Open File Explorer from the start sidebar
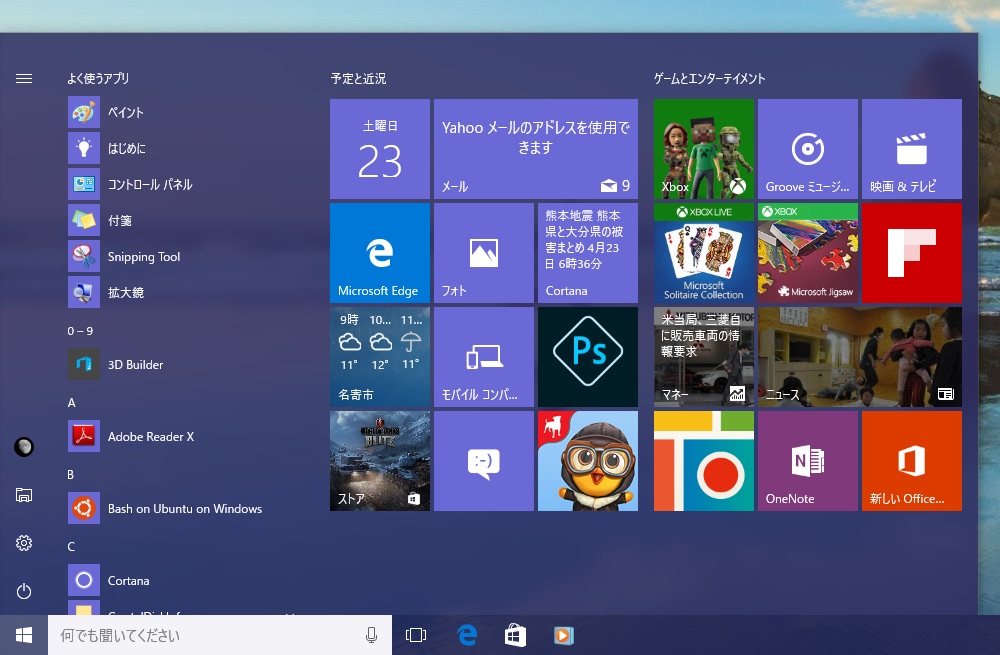Screen dimensions: 1000x655 [x=24, y=495]
